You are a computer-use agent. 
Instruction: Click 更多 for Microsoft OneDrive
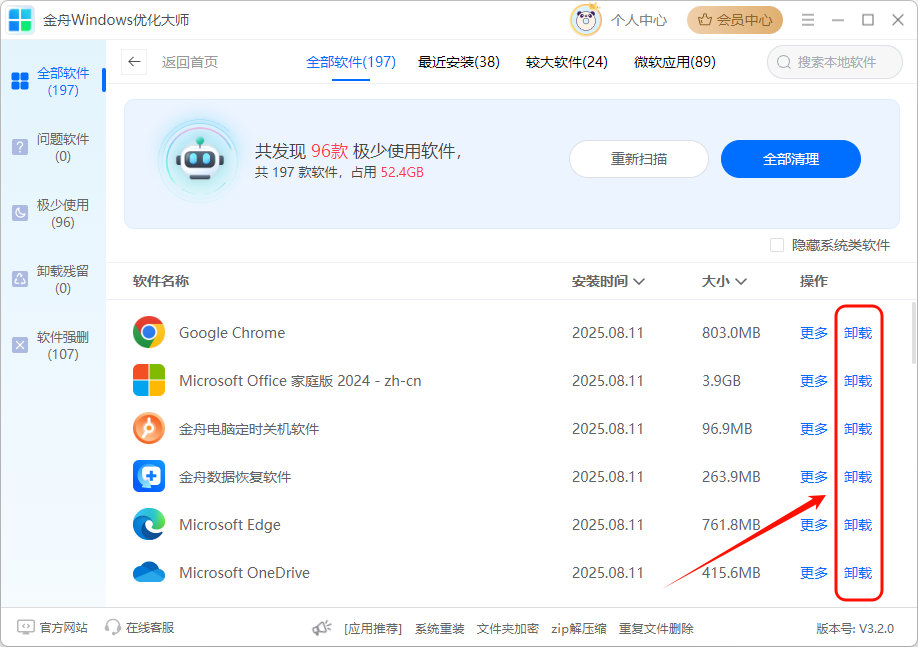point(814,573)
